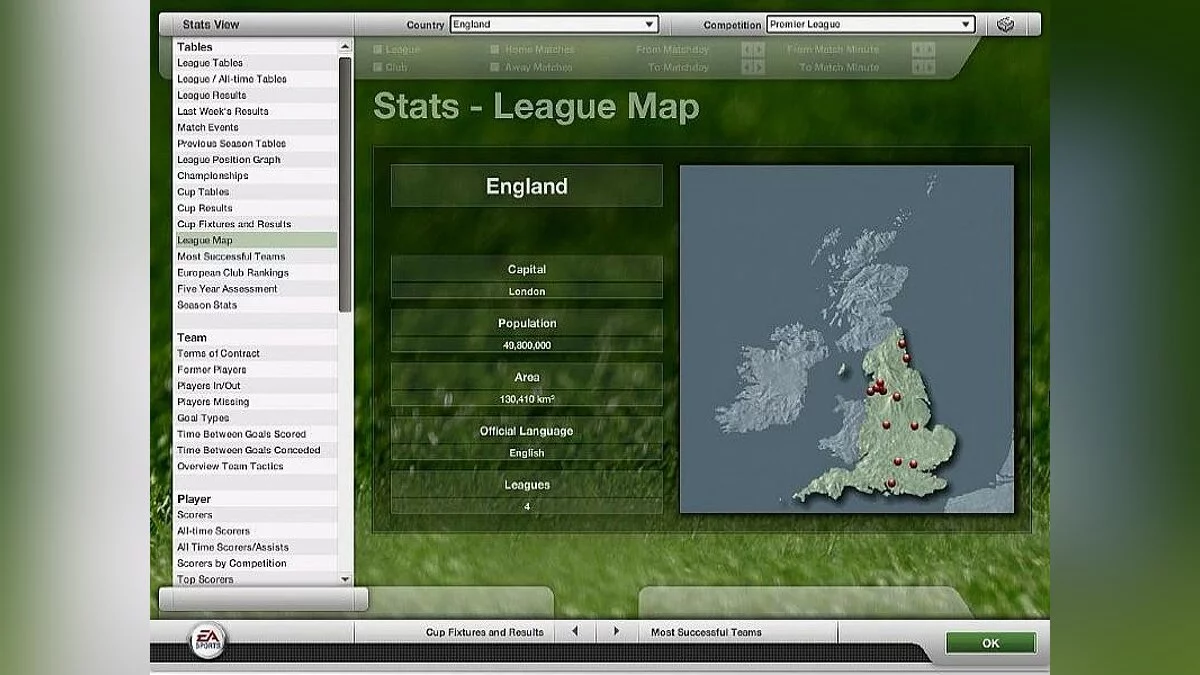Adjust the From Matchday stepper

[x=753, y=49]
